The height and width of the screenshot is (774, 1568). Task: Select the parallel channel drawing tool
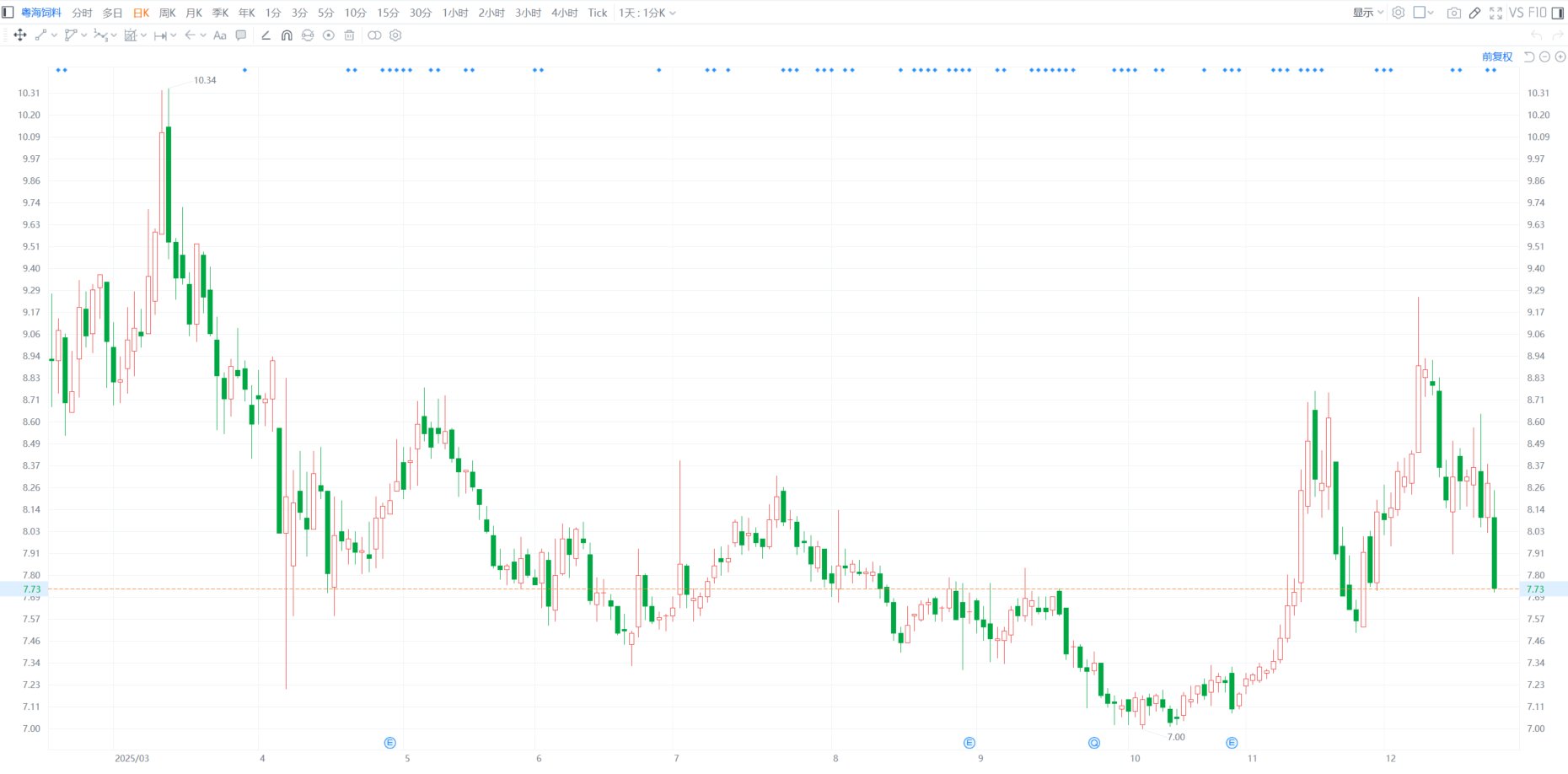click(71, 35)
